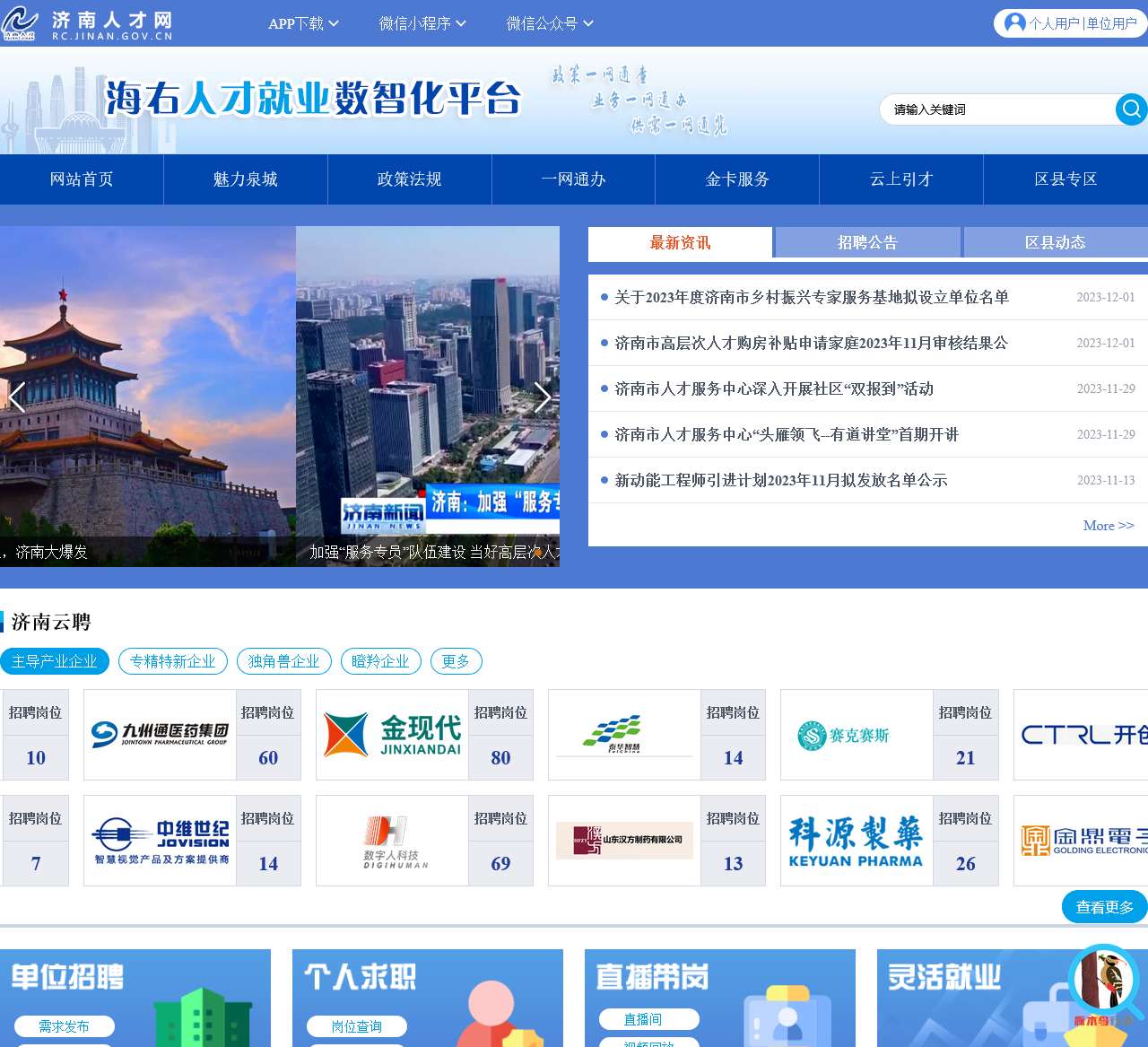Select the 专精特新企业 filter pill
The image size is (1148, 1047).
pos(172,661)
